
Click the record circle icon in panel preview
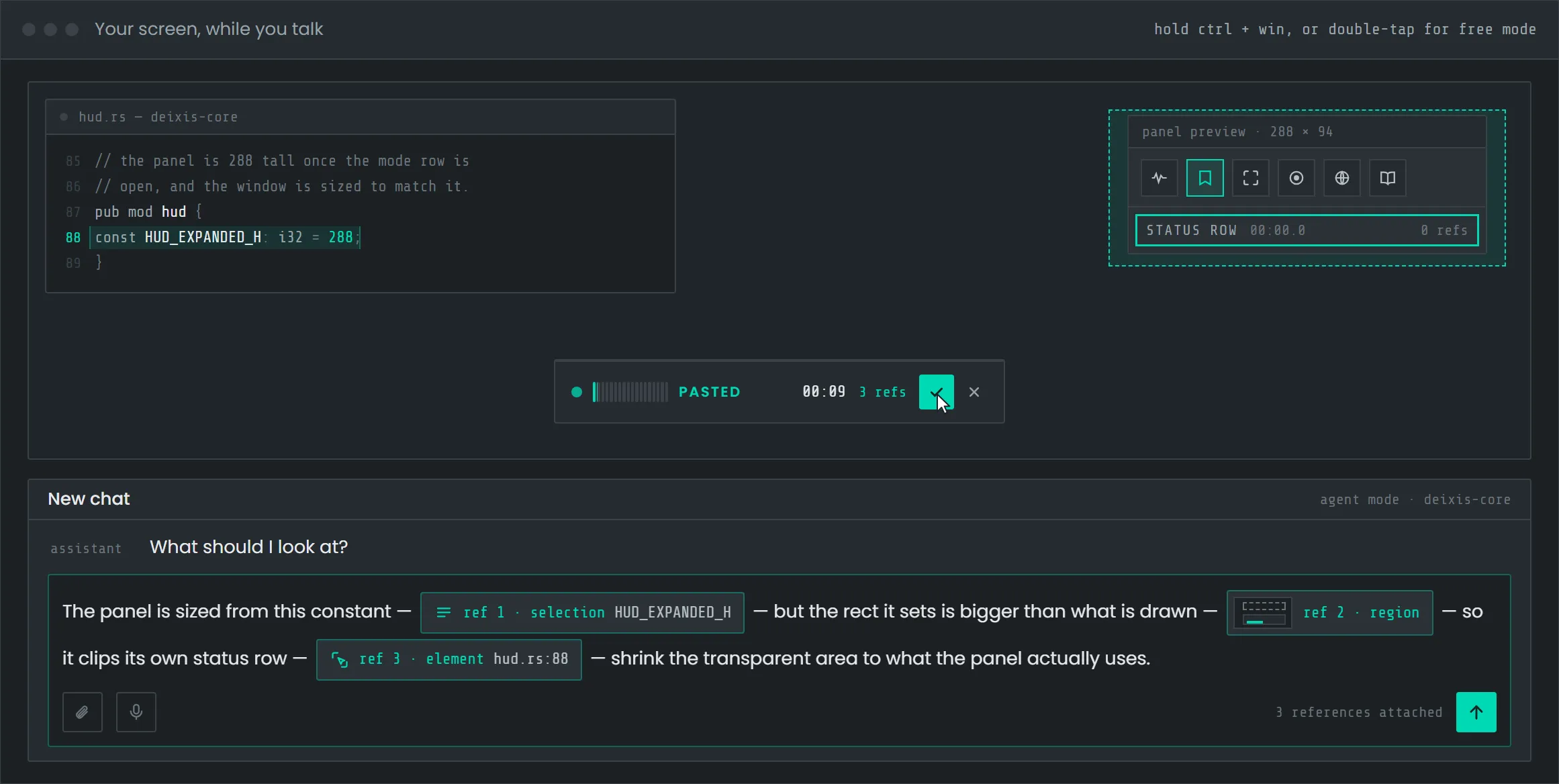(1296, 178)
